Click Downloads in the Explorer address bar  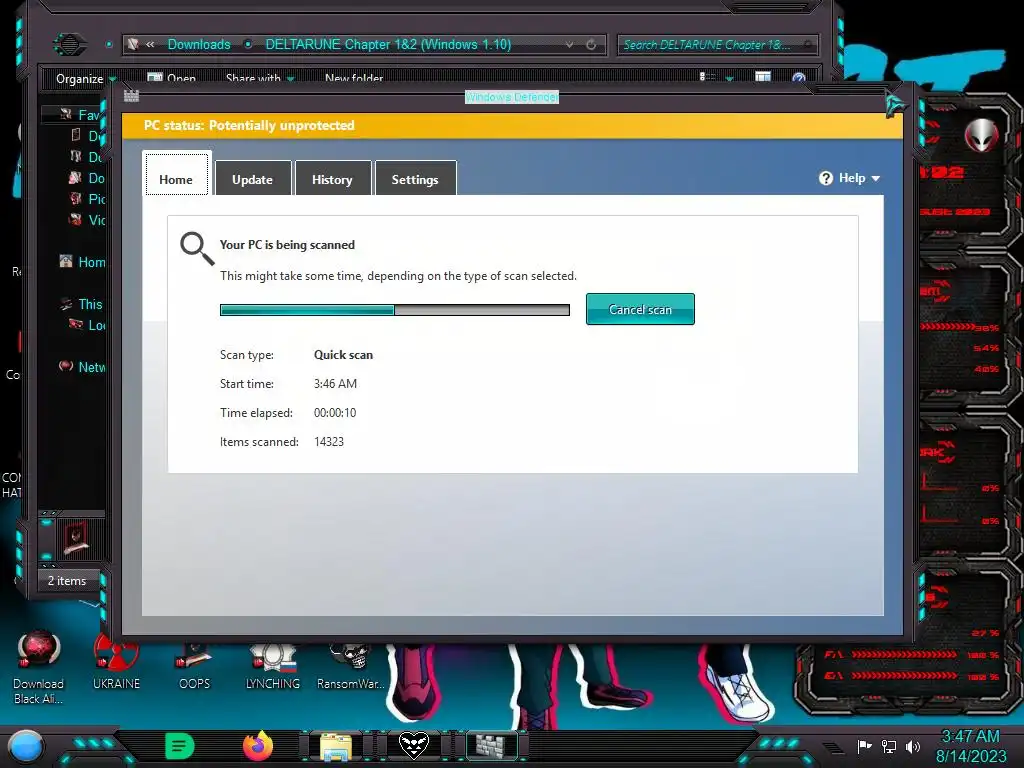coord(199,44)
